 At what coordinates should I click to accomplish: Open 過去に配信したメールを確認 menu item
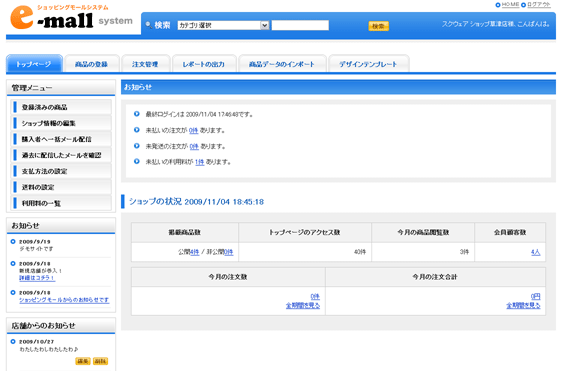tap(61, 155)
